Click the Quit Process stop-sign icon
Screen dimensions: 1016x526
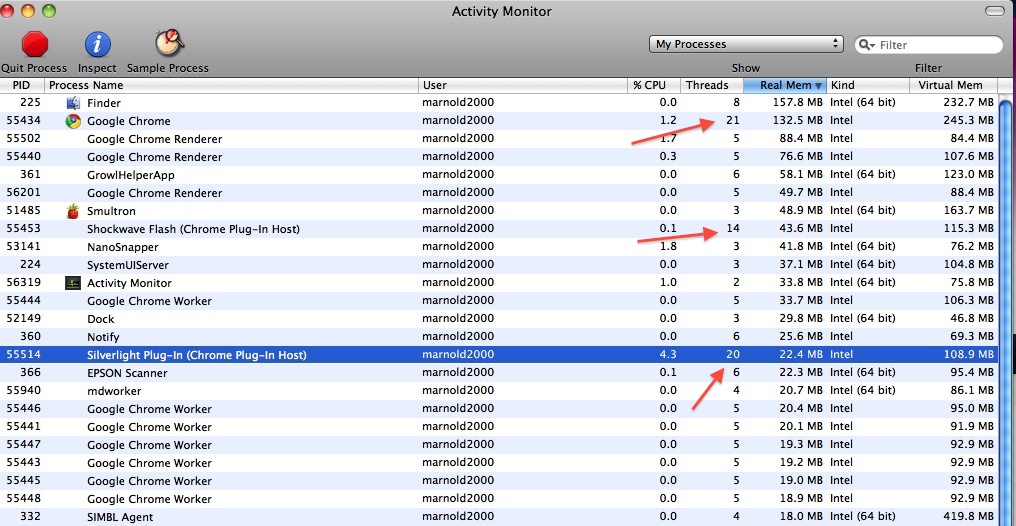pos(35,45)
